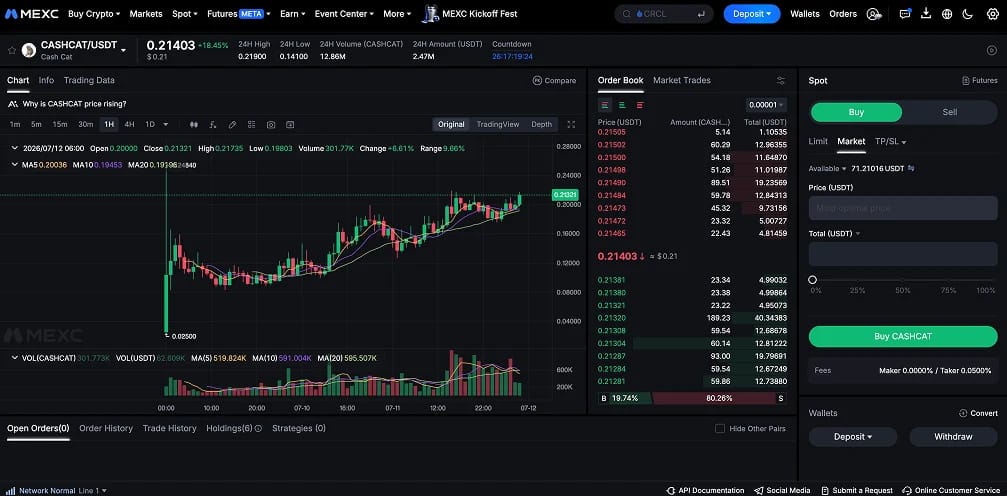Open the messages notification icon

(906, 13)
